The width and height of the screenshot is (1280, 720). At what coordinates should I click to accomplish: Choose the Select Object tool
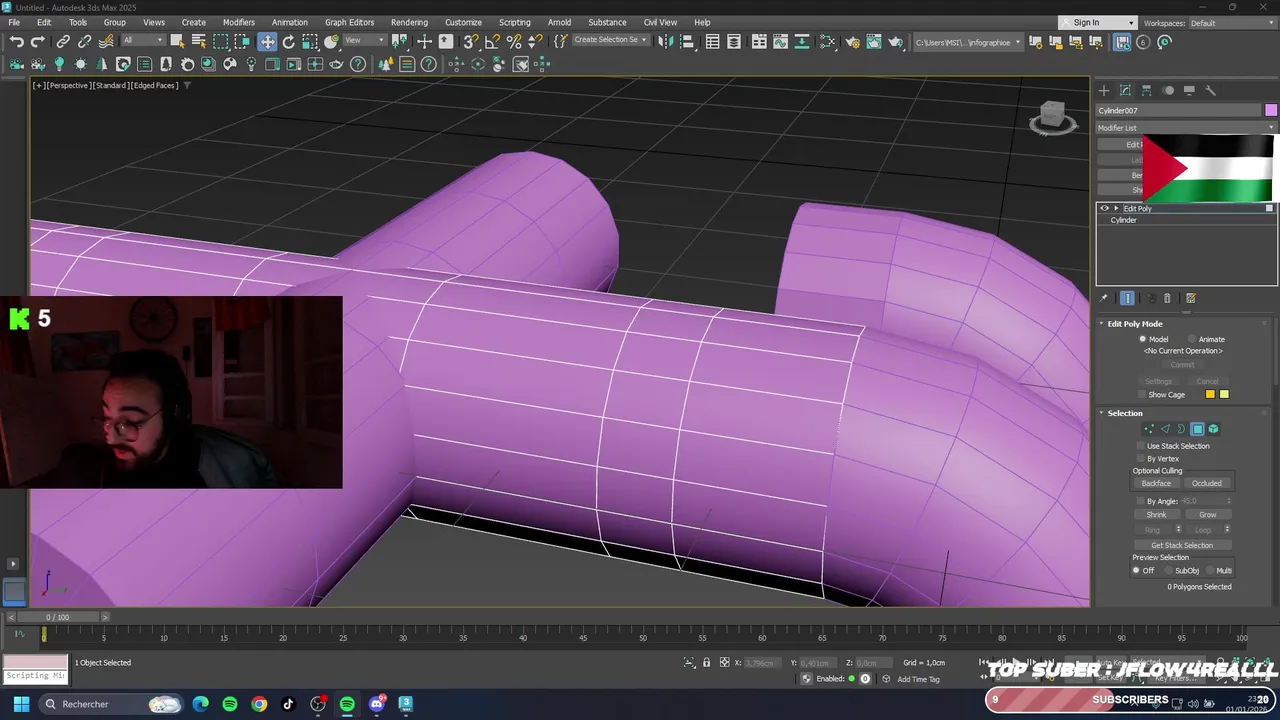177,41
